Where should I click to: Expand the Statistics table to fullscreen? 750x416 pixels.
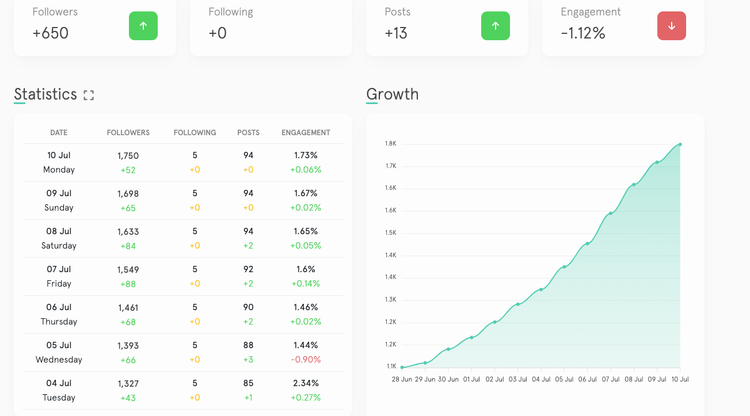click(89, 96)
